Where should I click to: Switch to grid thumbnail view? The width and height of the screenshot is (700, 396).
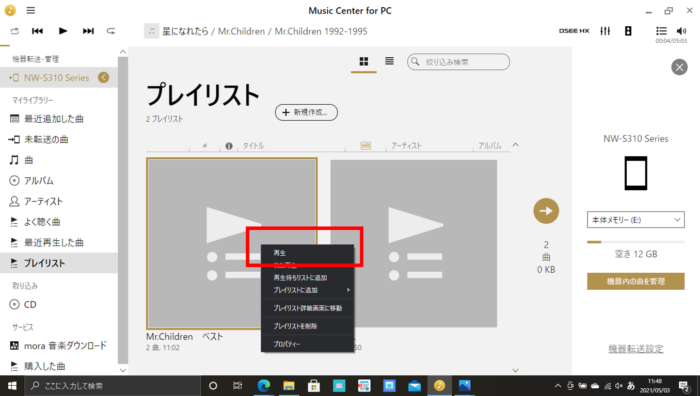pos(364,61)
